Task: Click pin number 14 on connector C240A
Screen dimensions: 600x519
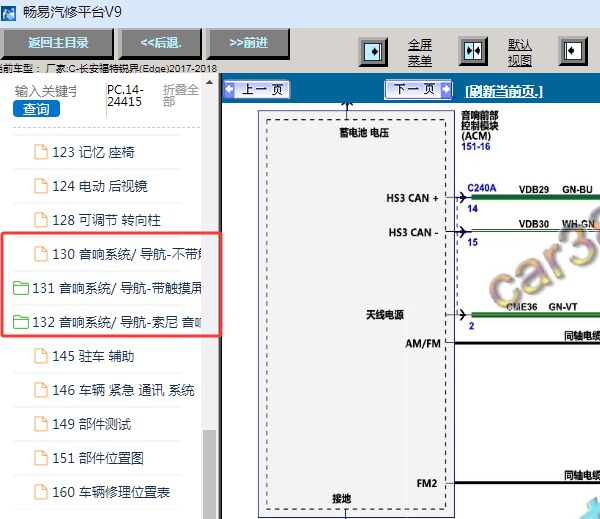Action: (x=473, y=209)
